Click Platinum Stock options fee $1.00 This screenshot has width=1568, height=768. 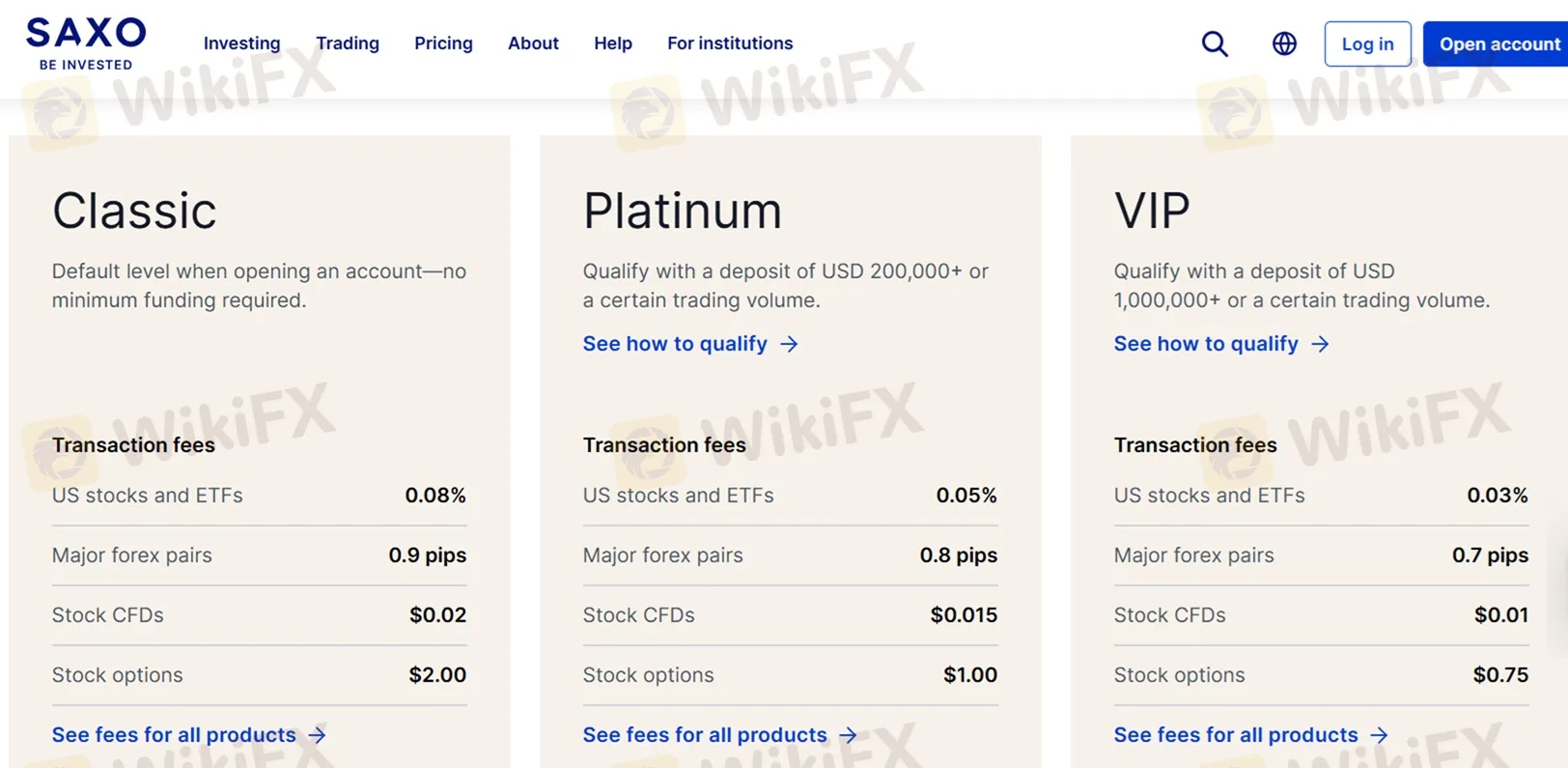tap(970, 675)
